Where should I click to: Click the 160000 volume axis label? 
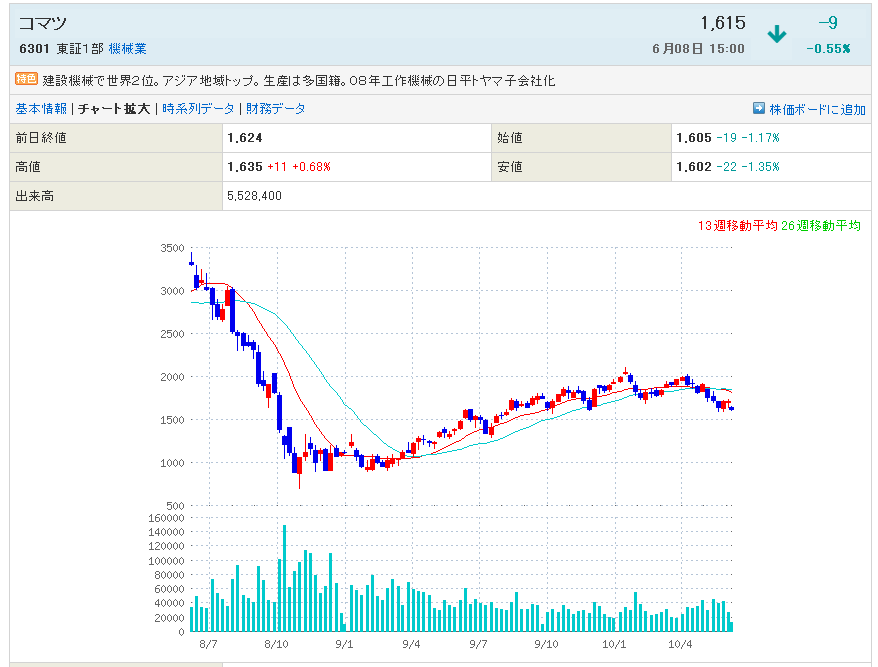(x=166, y=518)
